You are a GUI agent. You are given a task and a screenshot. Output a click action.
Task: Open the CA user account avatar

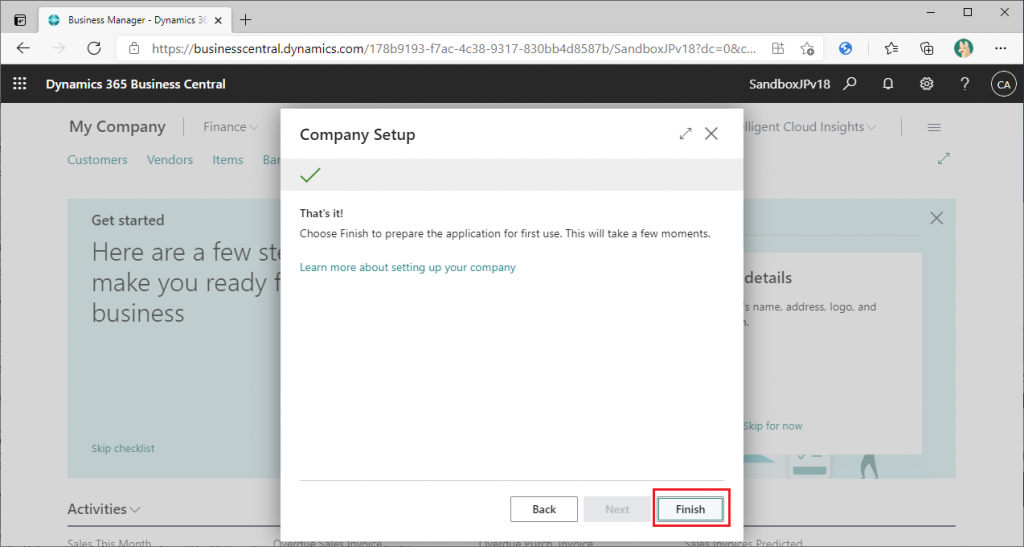(1003, 84)
